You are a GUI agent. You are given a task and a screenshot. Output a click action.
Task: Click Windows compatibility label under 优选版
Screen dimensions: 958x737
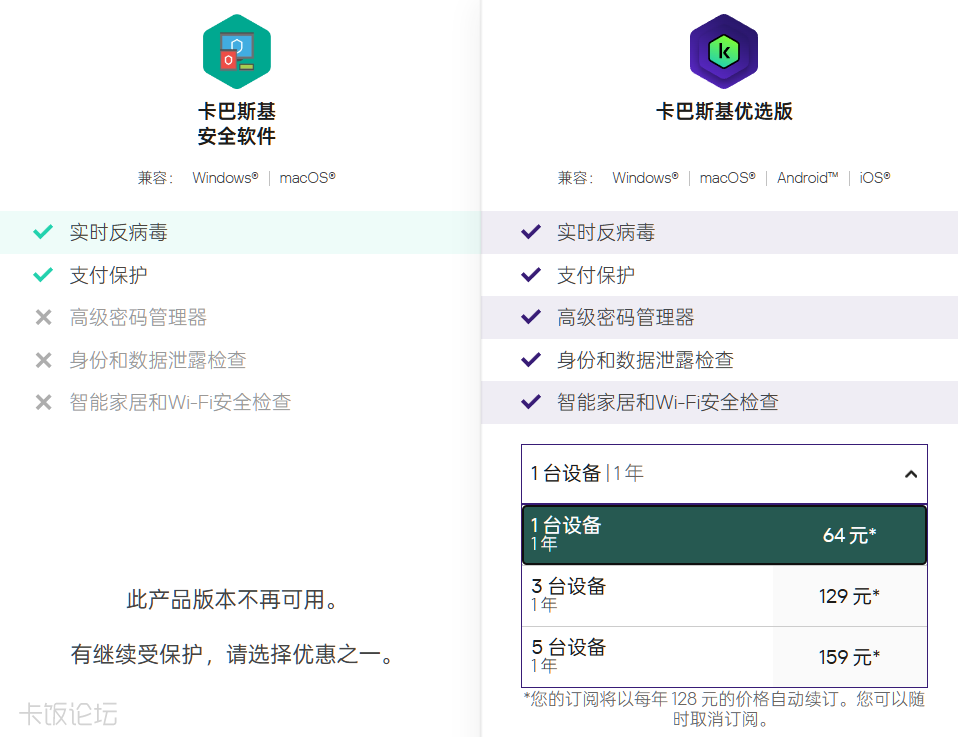[x=645, y=178]
